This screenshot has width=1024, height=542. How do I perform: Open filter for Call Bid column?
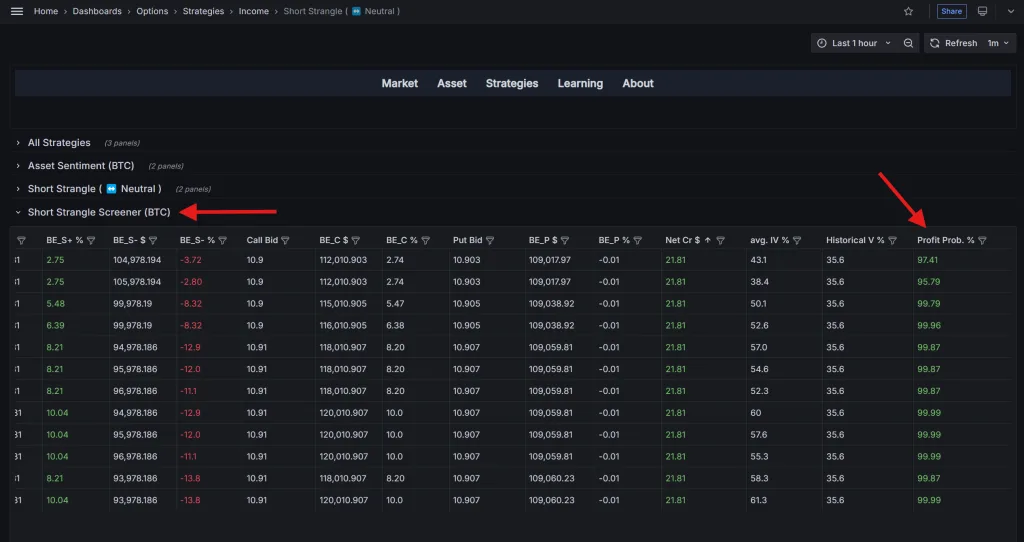point(285,240)
